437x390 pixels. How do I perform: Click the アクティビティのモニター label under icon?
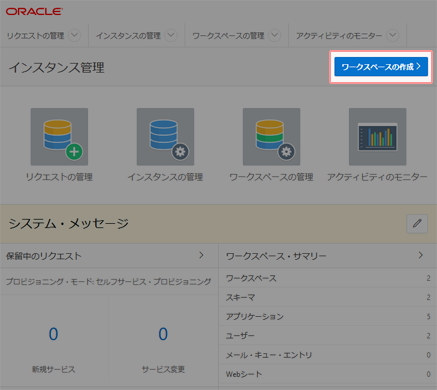click(377, 177)
